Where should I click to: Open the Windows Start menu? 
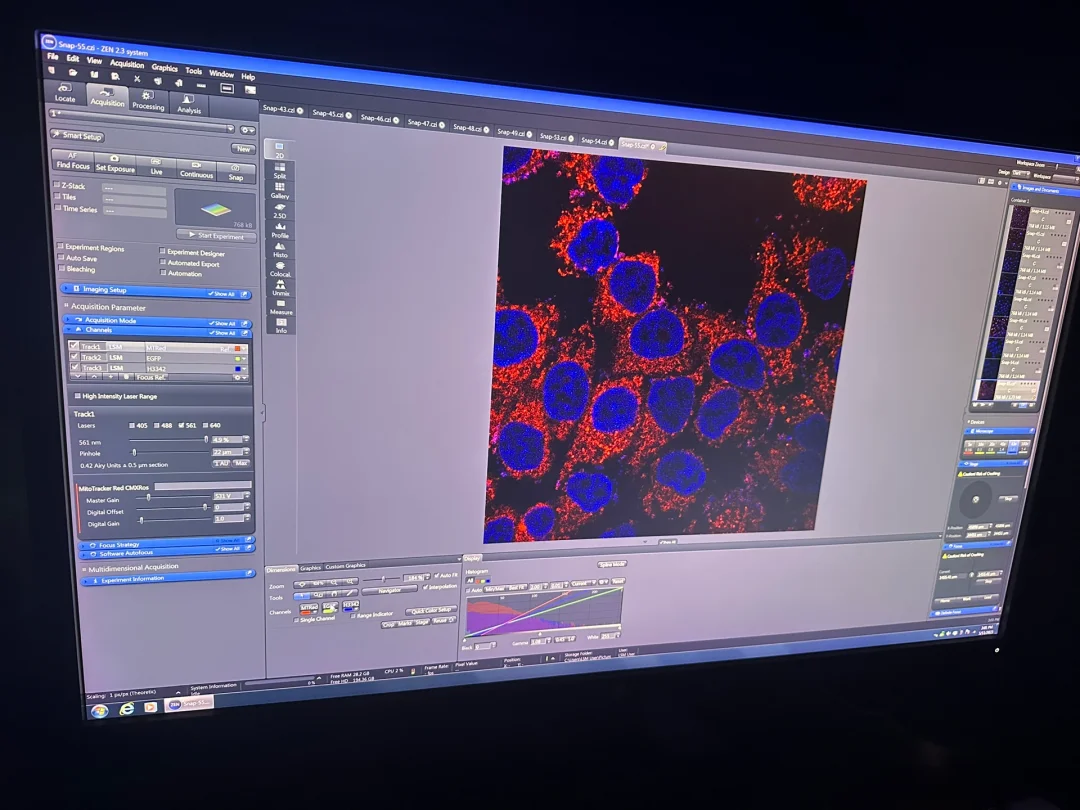[x=99, y=711]
